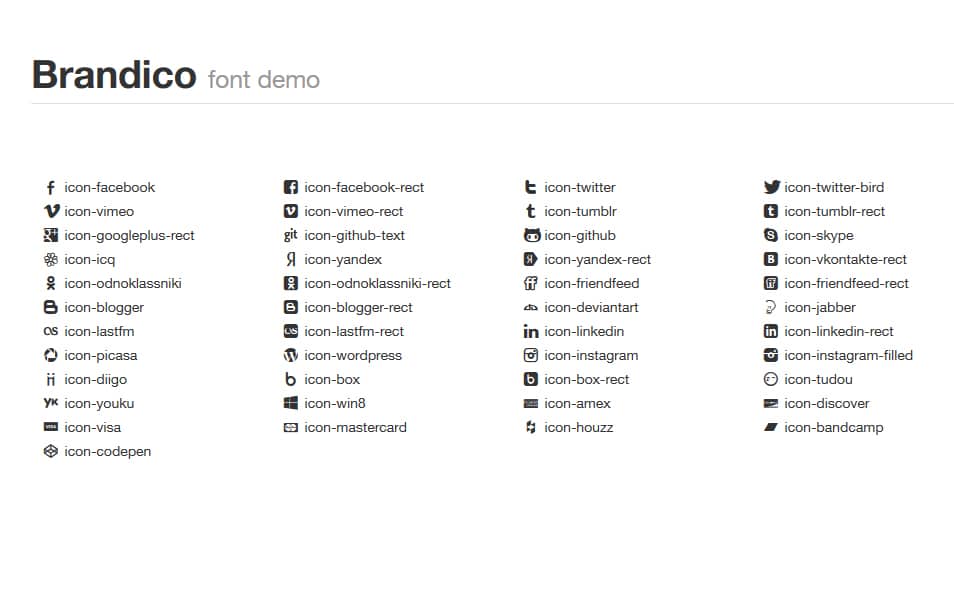Click the Tumblr-rect icon
This screenshot has height=600, width=954.
(771, 212)
